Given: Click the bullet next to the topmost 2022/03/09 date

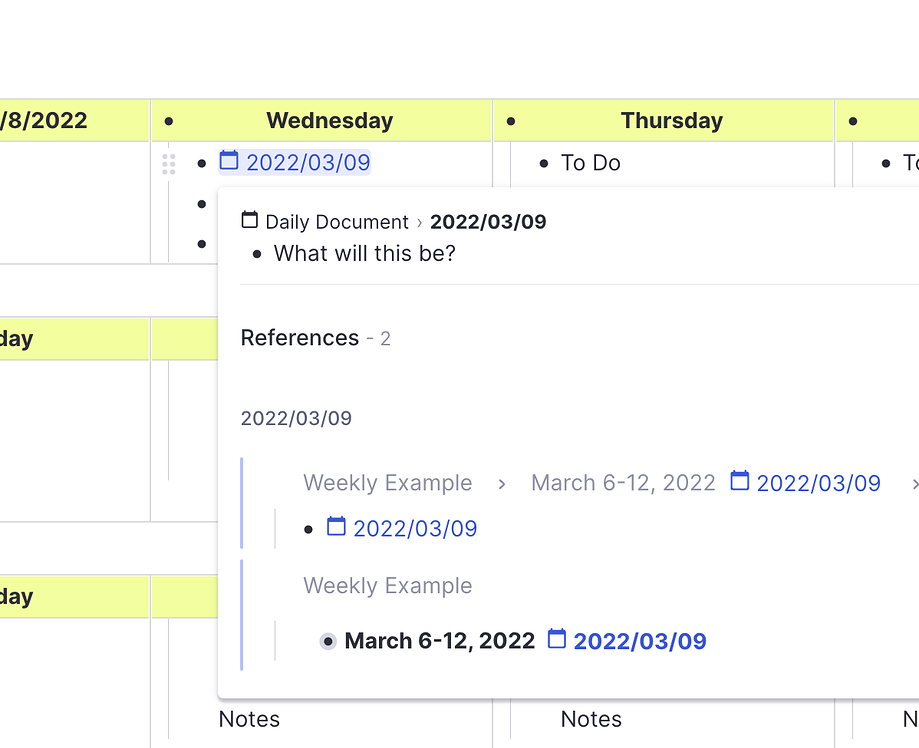Looking at the screenshot, I should tap(202, 162).
